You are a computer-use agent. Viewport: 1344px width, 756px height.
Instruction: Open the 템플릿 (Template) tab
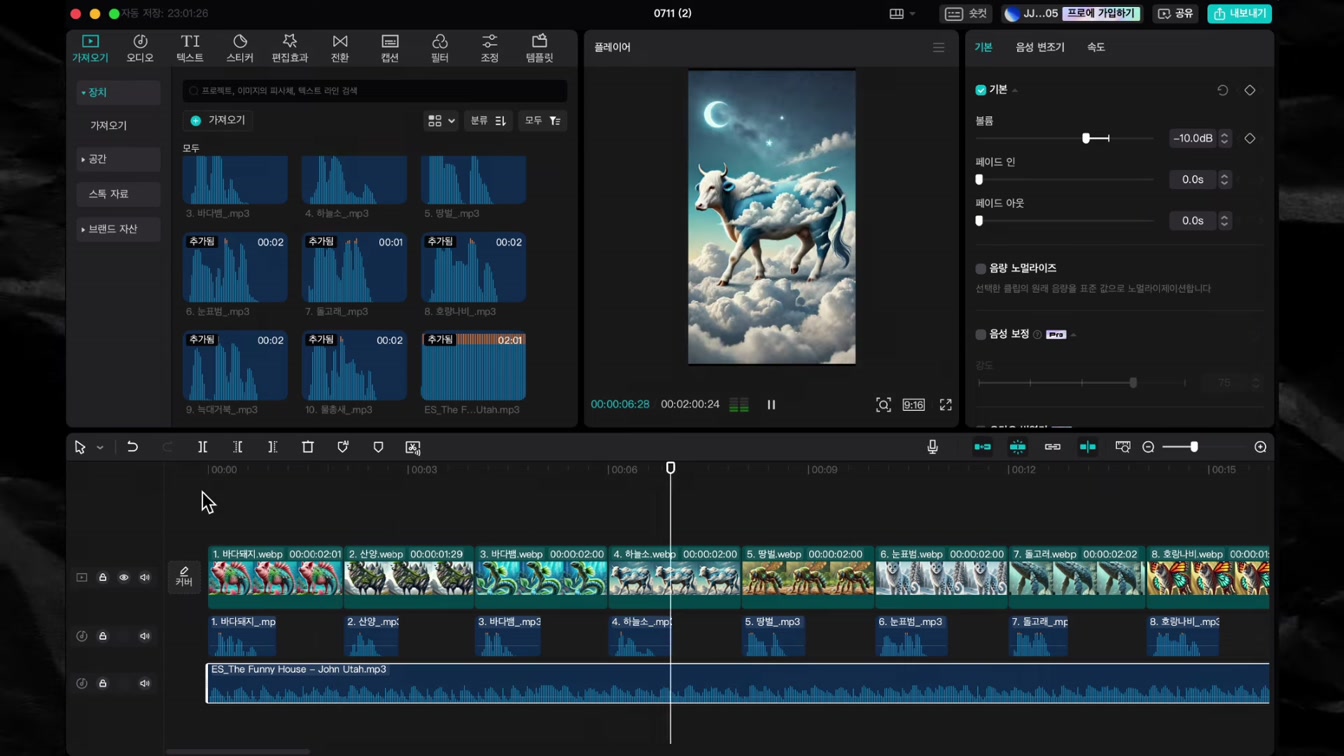pos(539,47)
